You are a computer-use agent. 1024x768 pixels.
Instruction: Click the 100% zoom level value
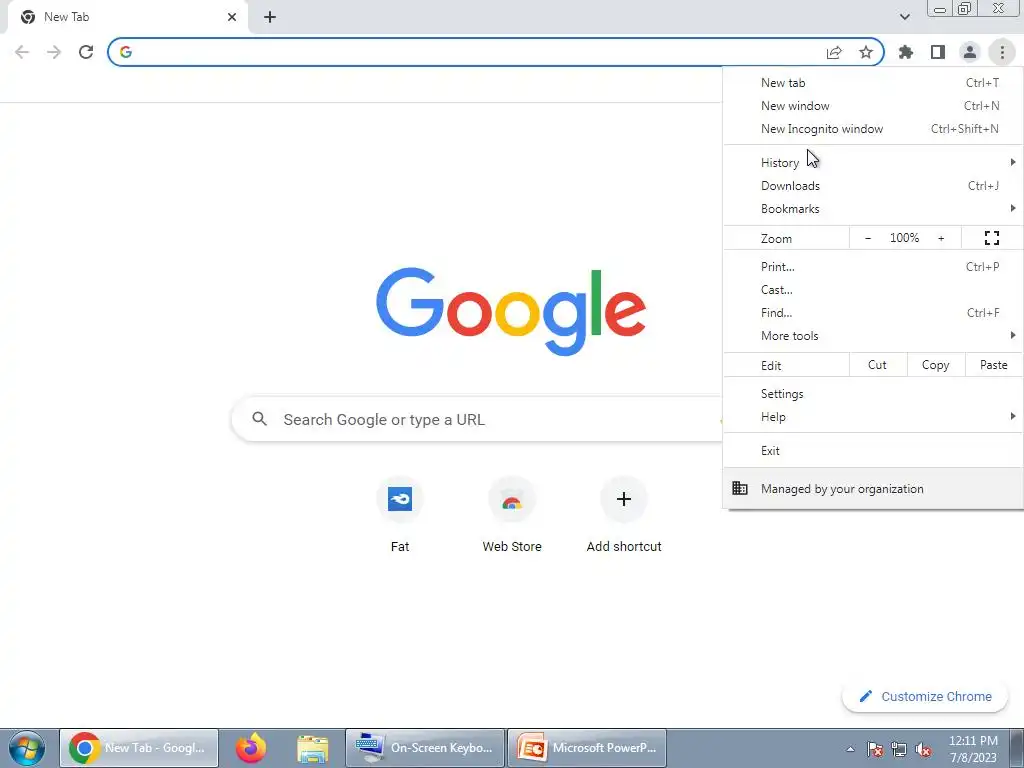904,238
